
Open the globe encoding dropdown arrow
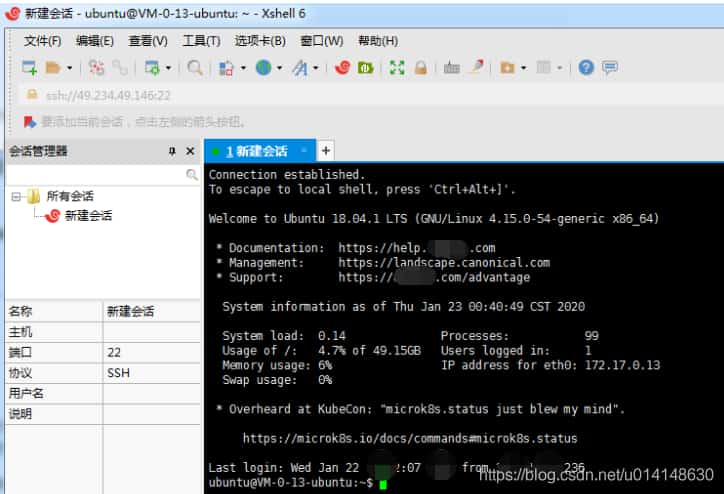coord(280,69)
